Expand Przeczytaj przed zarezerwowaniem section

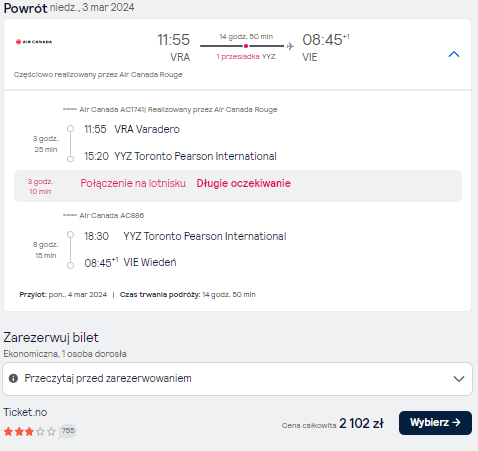[x=237, y=379]
